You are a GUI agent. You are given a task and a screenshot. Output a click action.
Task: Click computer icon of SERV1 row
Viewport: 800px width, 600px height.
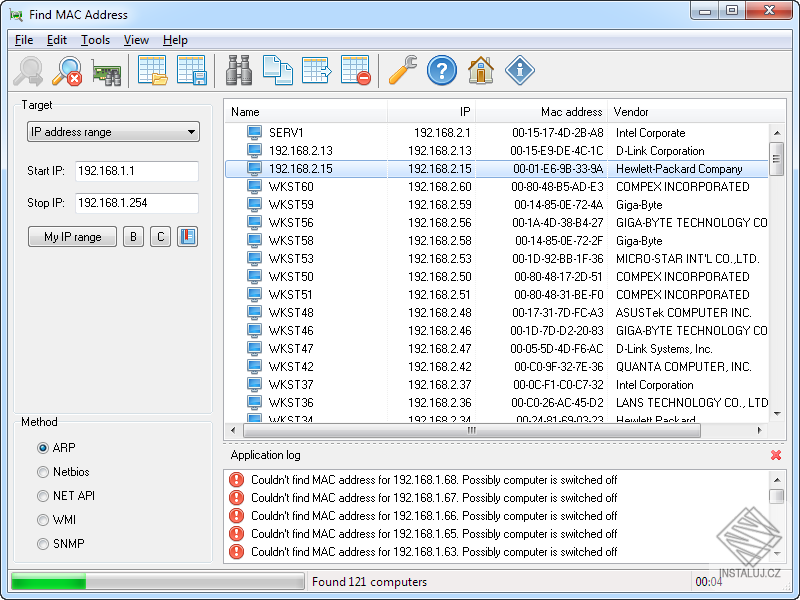click(x=254, y=133)
